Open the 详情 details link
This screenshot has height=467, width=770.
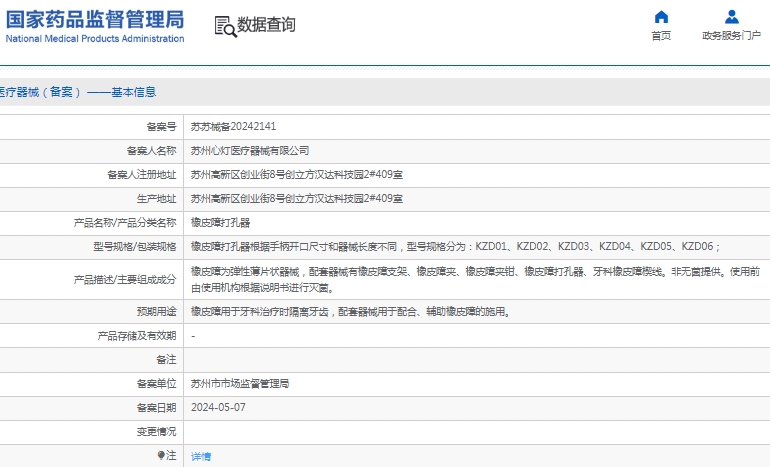[201, 456]
